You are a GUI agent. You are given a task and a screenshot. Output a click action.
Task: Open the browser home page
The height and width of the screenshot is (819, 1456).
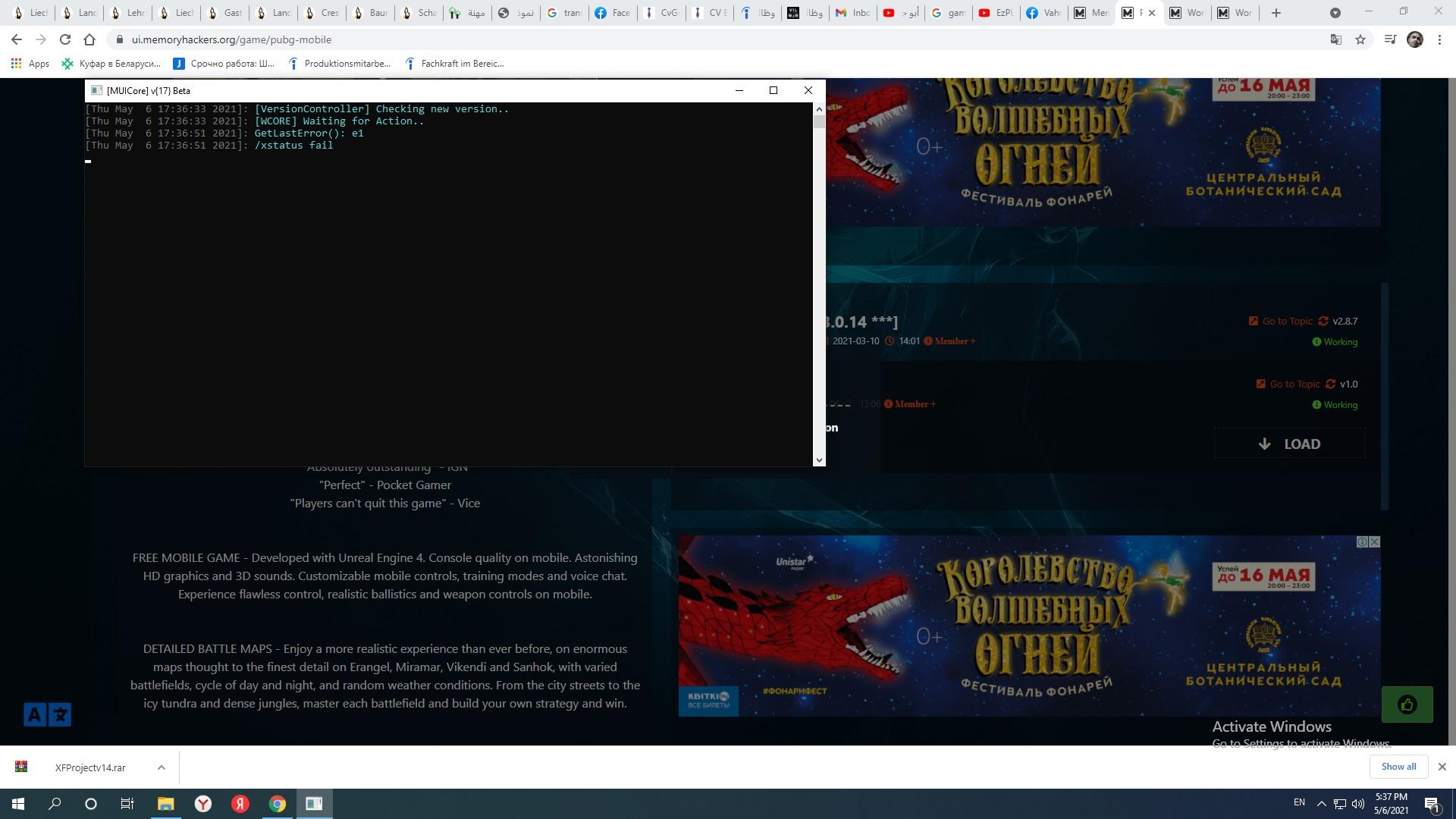point(89,39)
